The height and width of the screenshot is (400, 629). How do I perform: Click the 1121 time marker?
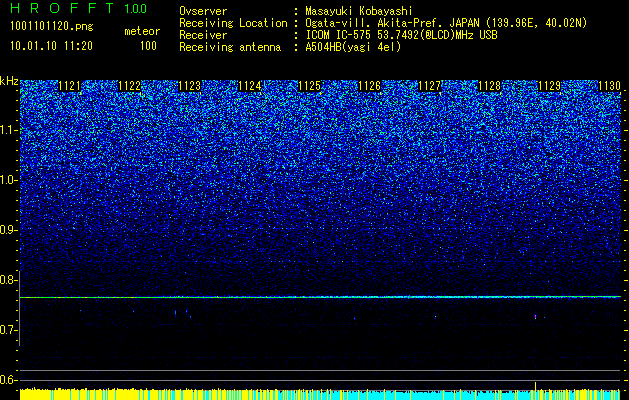coord(69,86)
